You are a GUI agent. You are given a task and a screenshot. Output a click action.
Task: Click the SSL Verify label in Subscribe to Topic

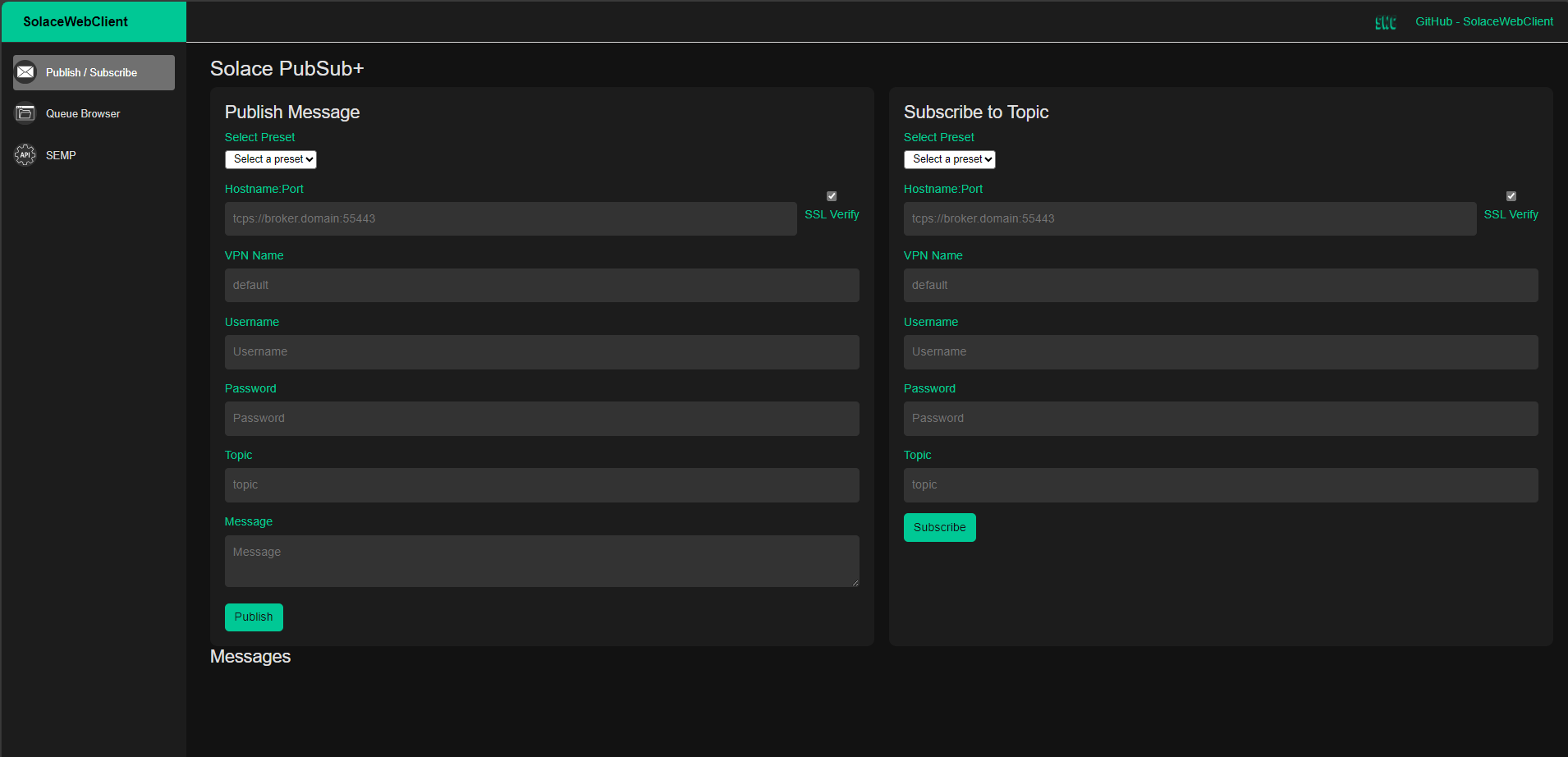pos(1511,214)
